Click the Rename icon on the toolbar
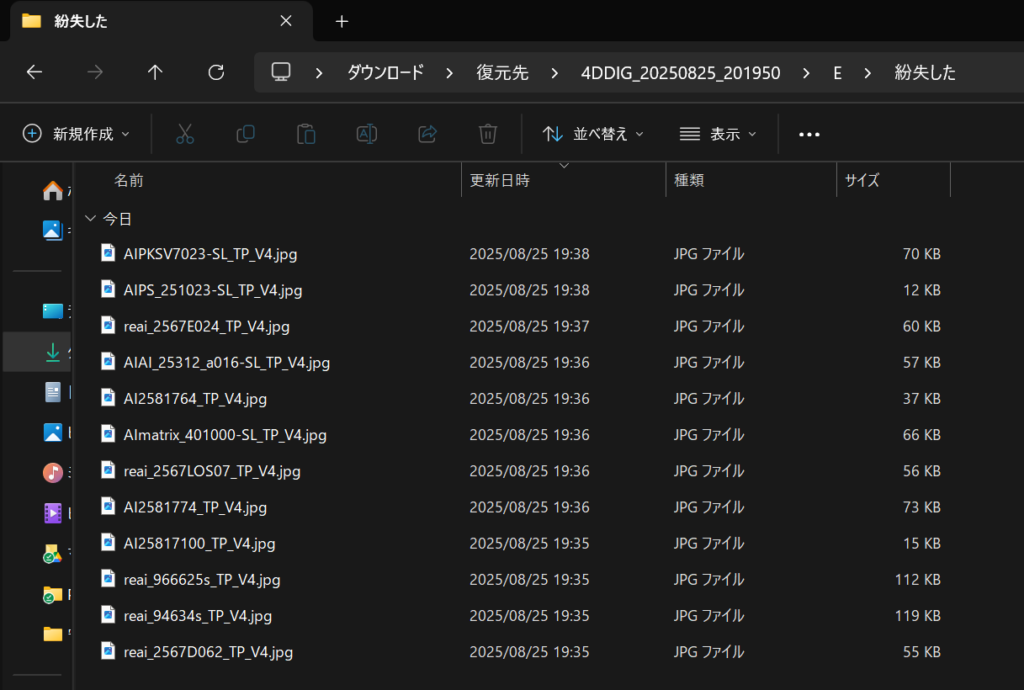The width and height of the screenshot is (1024, 690). [367, 133]
